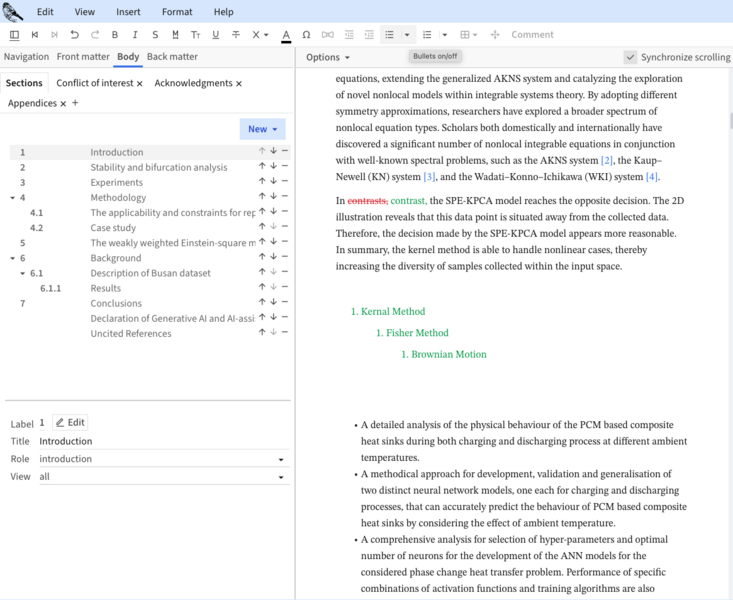Undo the last edit
The width and height of the screenshot is (733, 600).
coord(74,35)
